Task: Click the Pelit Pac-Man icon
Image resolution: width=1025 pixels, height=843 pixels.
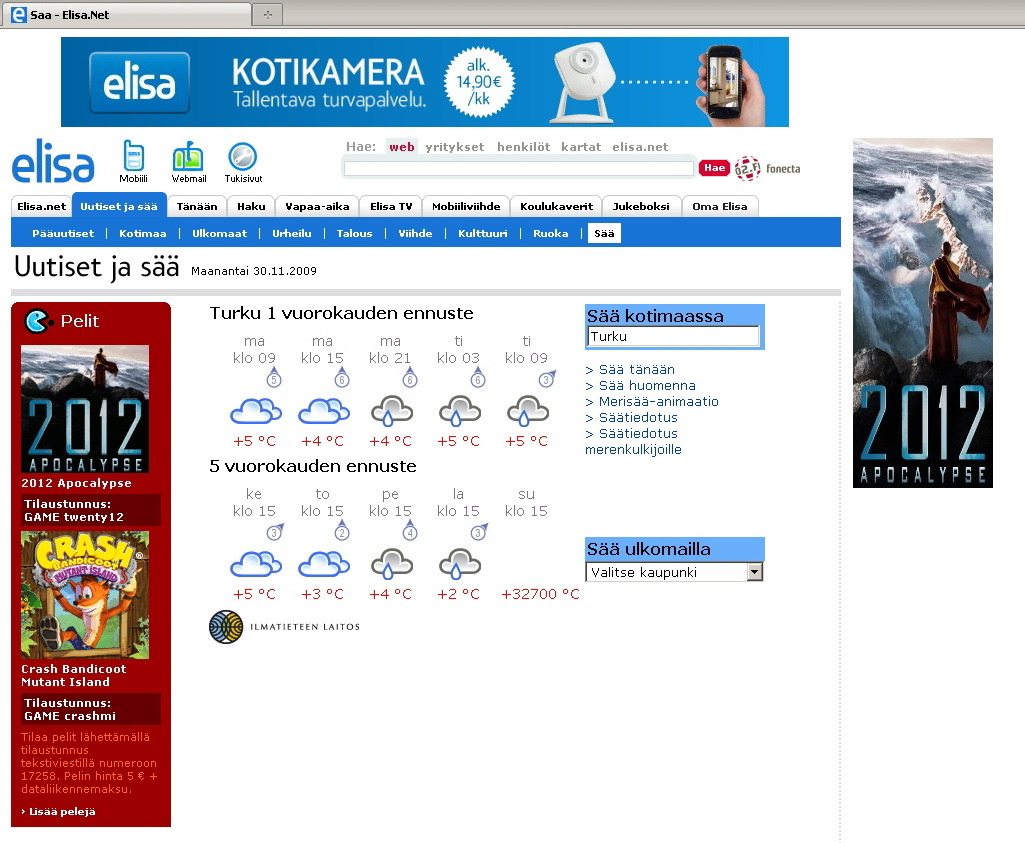Action: pyautogui.click(x=37, y=321)
